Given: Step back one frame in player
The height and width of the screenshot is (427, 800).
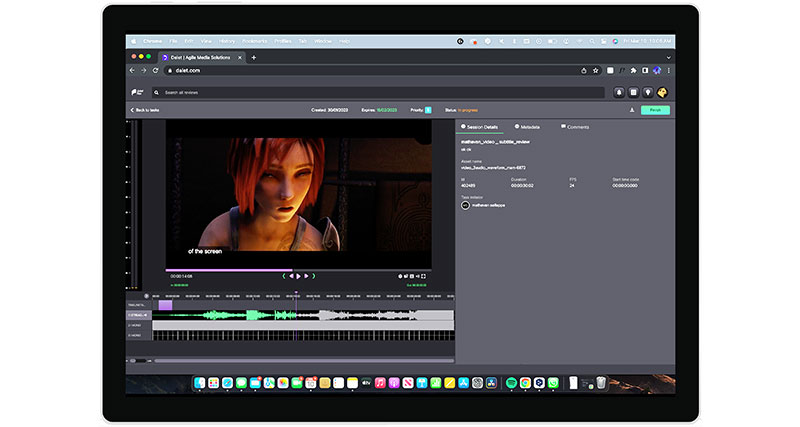Looking at the screenshot, I should pos(290,276).
